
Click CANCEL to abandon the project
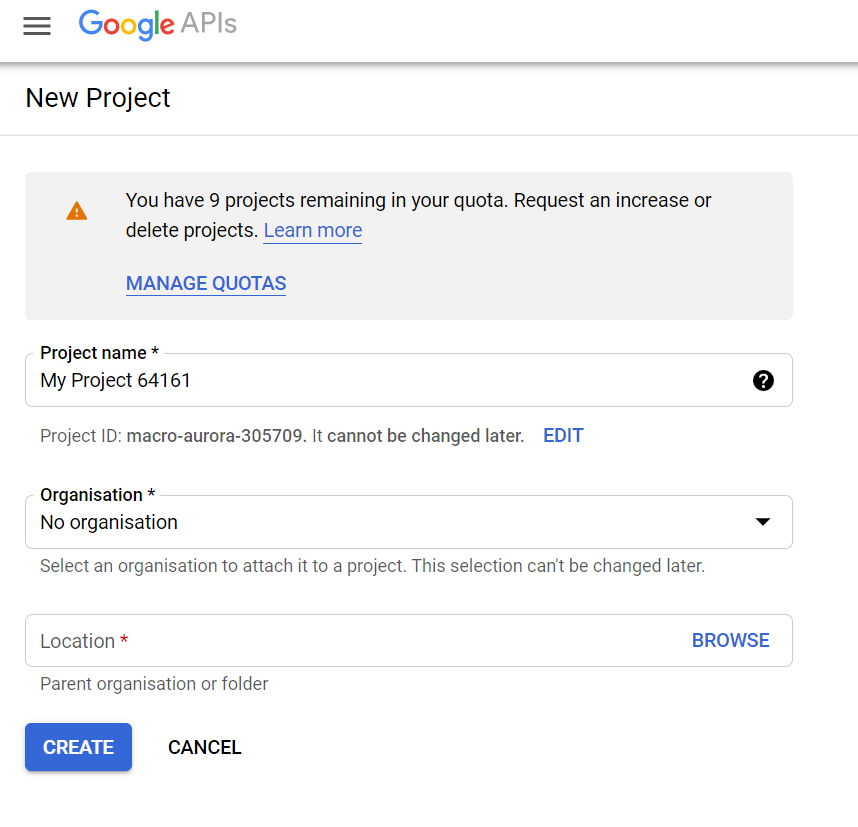pos(204,747)
